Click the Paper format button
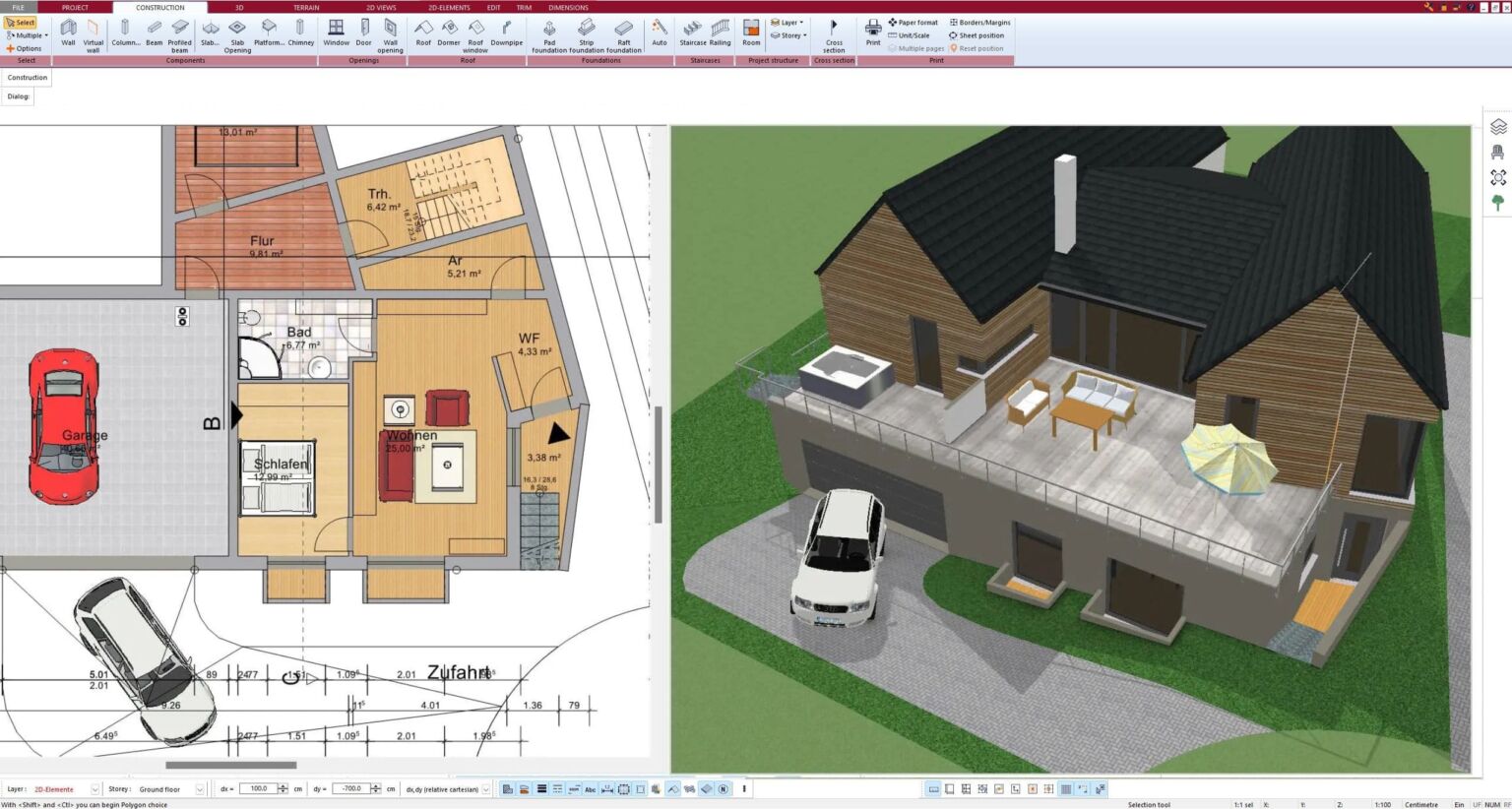Image resolution: width=1512 pixels, height=809 pixels. click(x=913, y=22)
